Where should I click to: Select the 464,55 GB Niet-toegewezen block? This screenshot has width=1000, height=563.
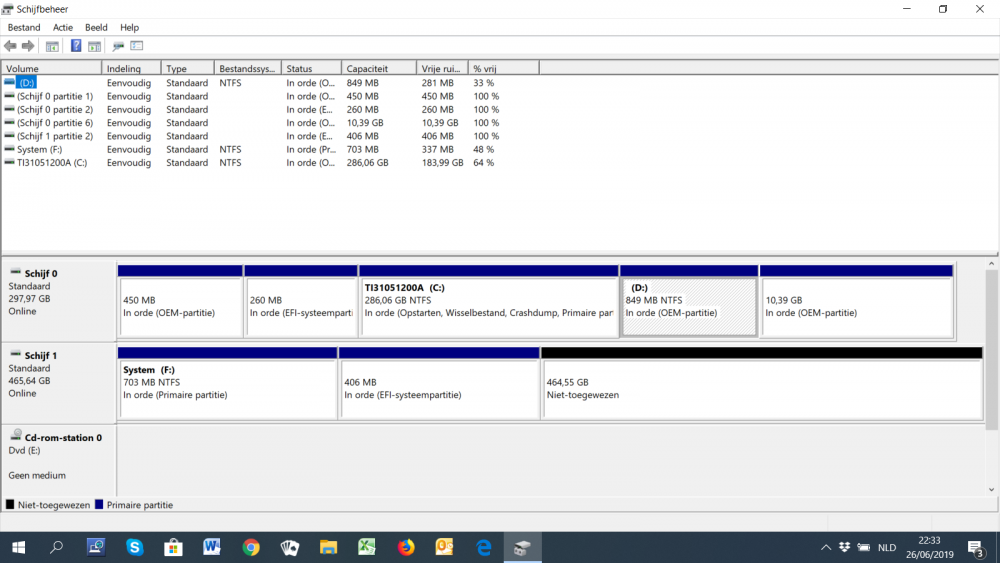tap(761, 389)
